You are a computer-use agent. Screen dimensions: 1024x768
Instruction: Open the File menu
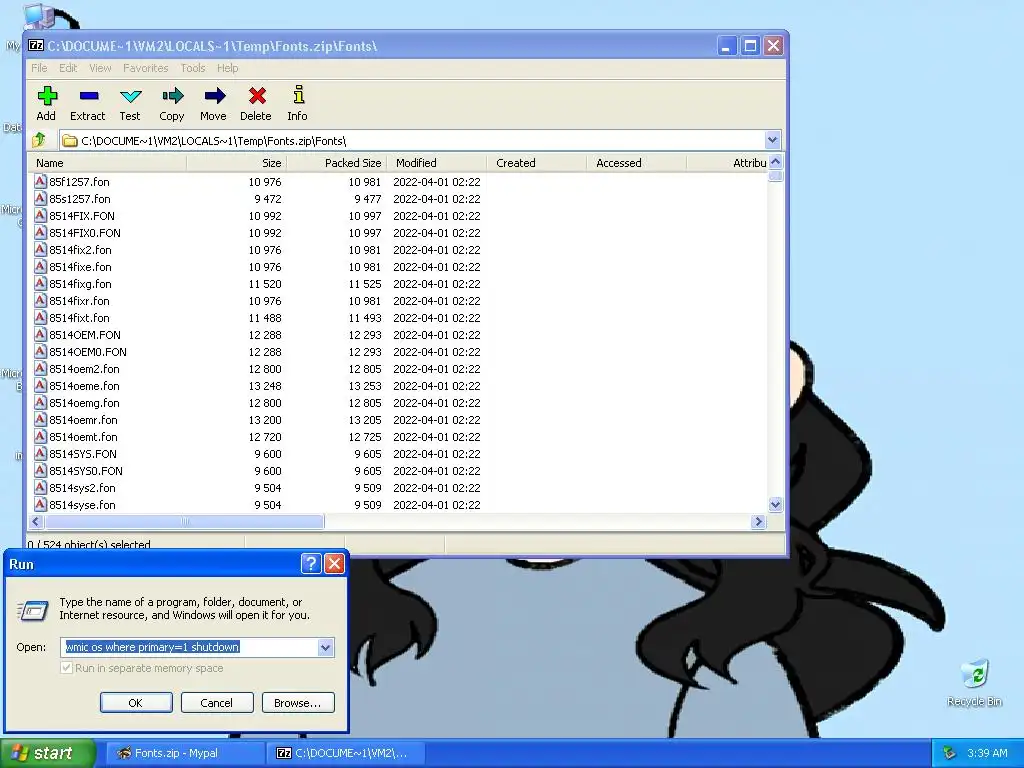tap(39, 68)
